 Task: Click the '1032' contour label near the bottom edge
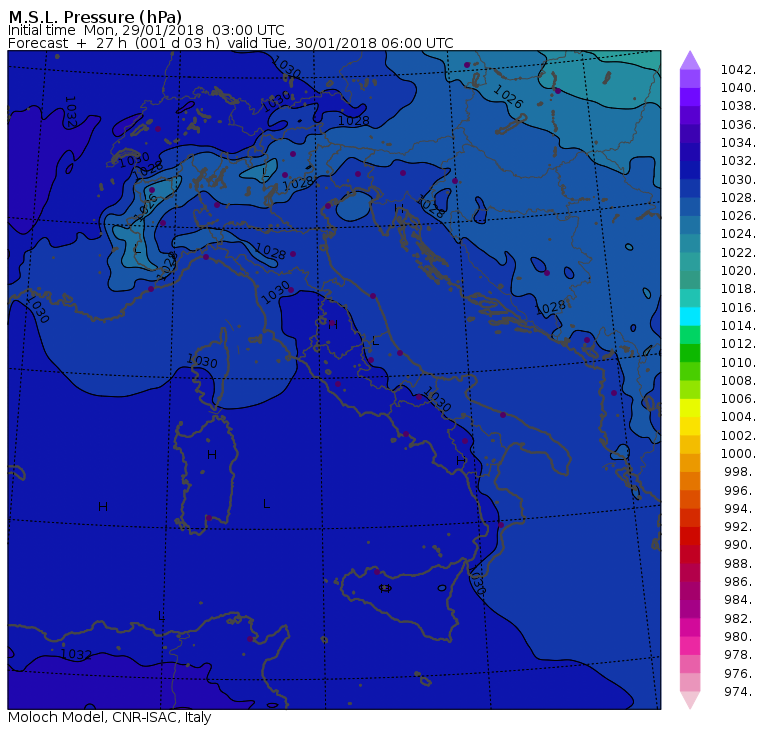[x=76, y=654]
